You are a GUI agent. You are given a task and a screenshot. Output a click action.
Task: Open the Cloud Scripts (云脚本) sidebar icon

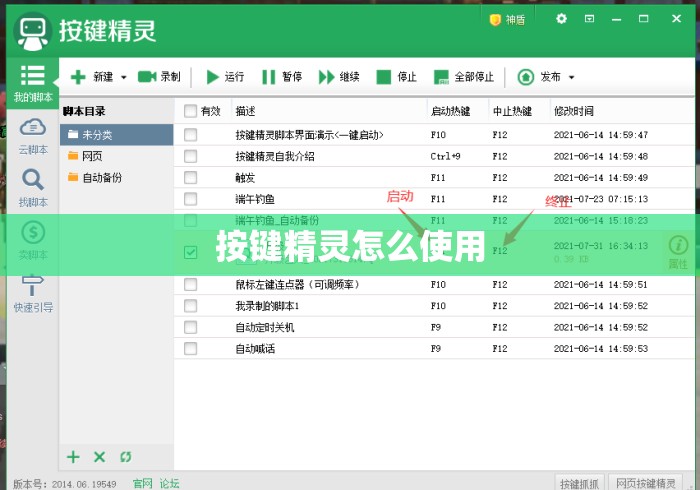click(x=33, y=127)
